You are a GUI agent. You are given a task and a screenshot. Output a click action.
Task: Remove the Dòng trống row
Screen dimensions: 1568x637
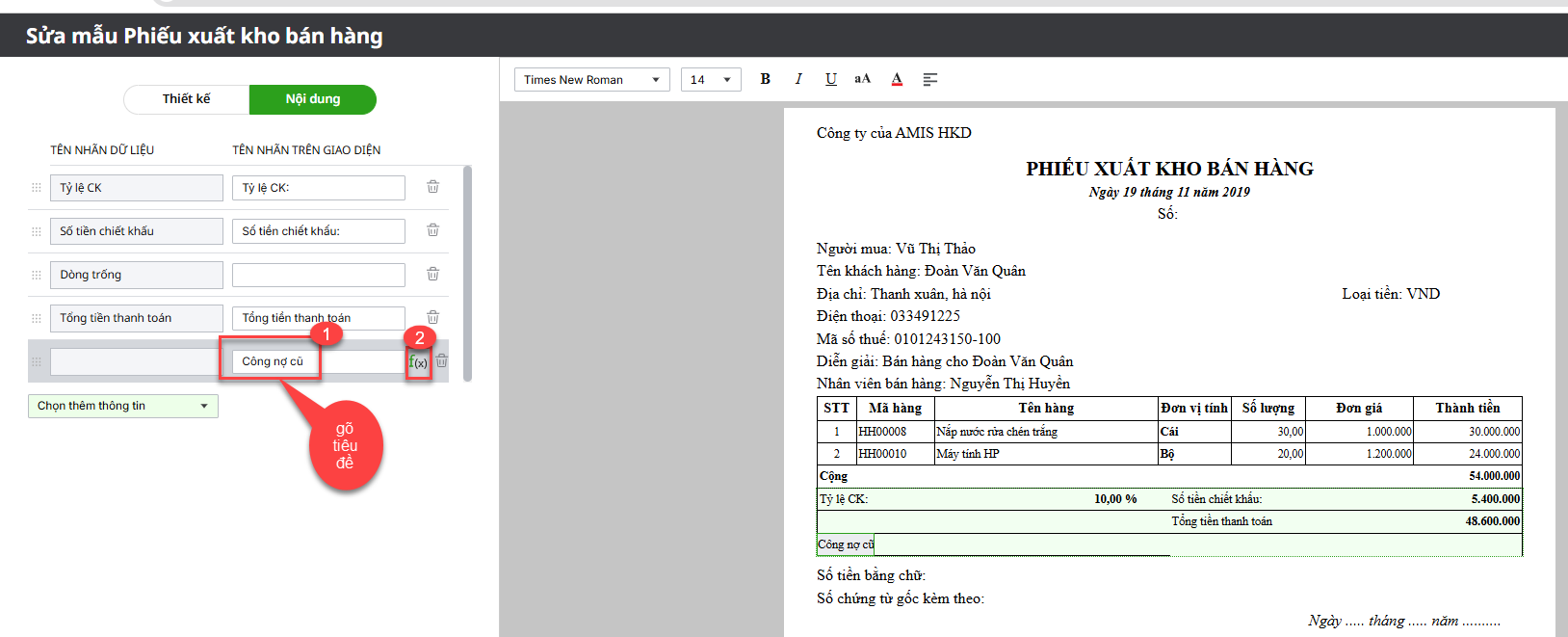433,274
